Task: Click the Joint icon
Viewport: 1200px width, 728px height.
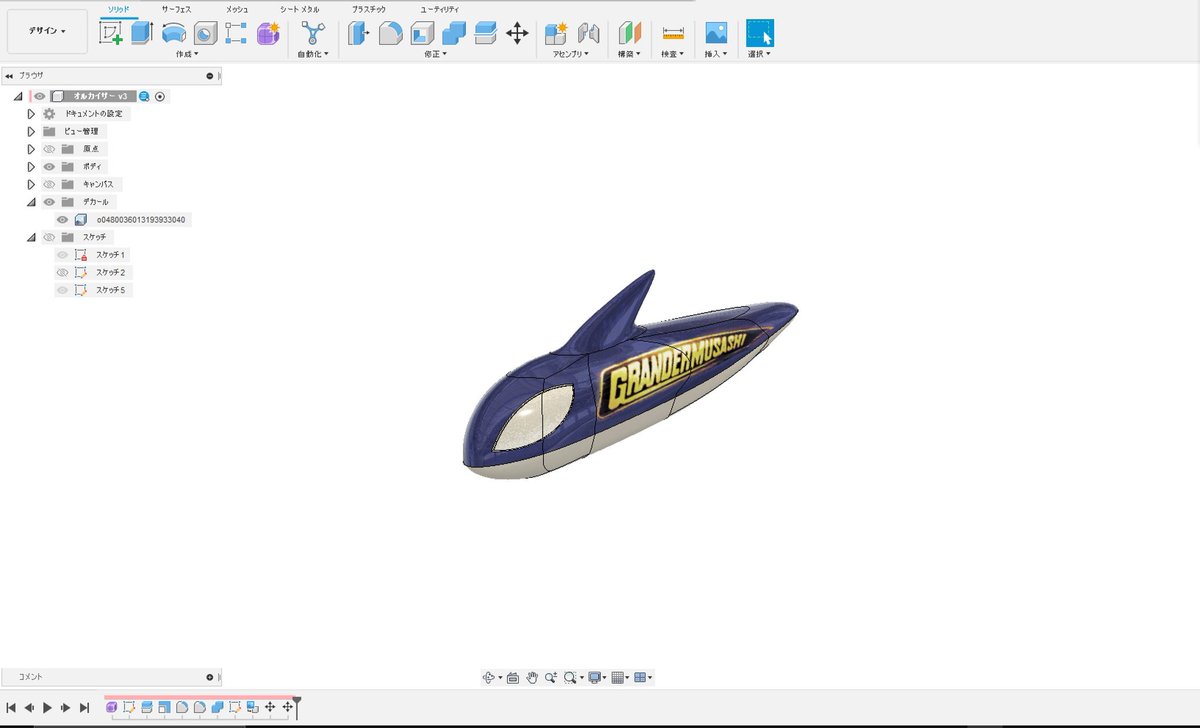Action: click(x=589, y=33)
